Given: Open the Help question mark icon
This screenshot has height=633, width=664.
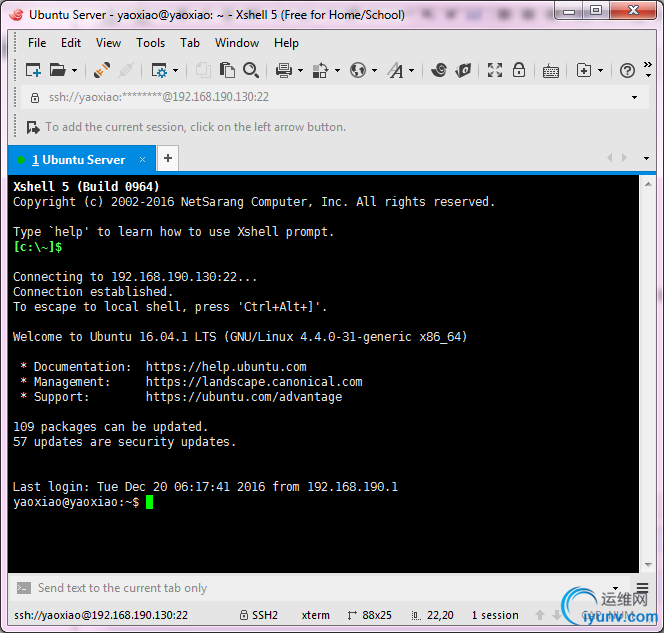Looking at the screenshot, I should [x=627, y=70].
